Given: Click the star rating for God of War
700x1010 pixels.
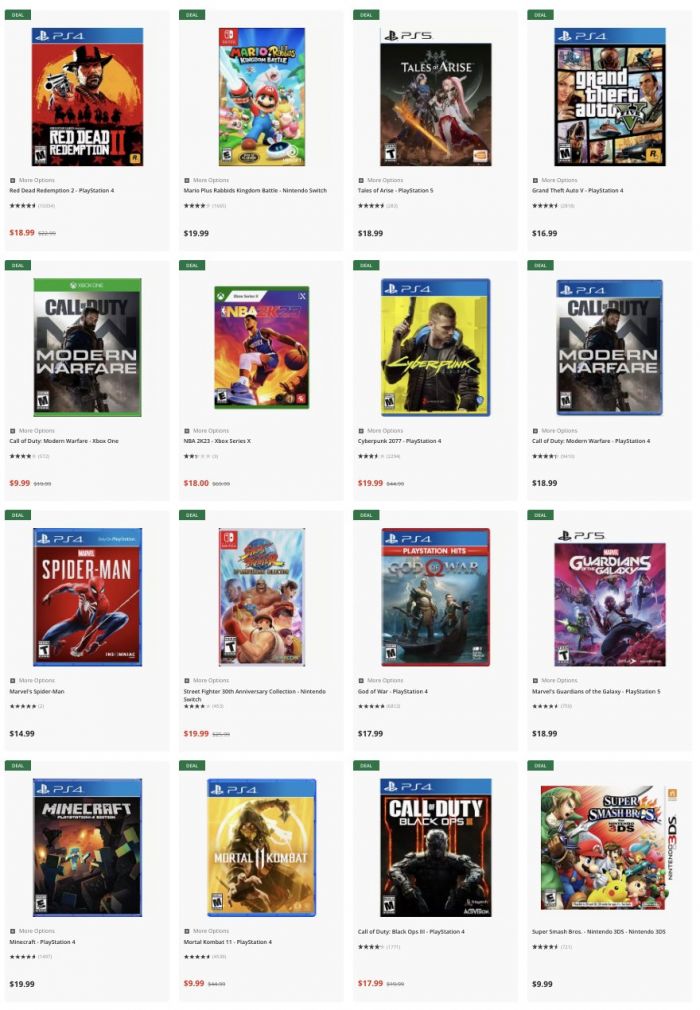Looking at the screenshot, I should 371,706.
